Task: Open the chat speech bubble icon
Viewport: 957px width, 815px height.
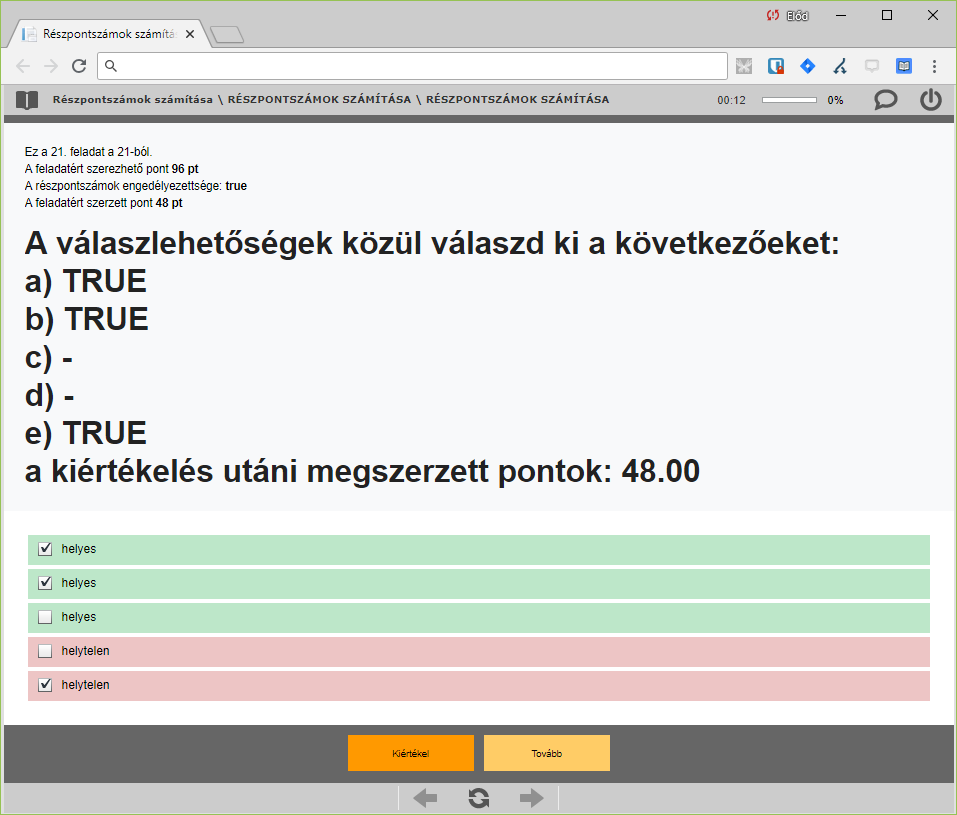Action: [885, 100]
